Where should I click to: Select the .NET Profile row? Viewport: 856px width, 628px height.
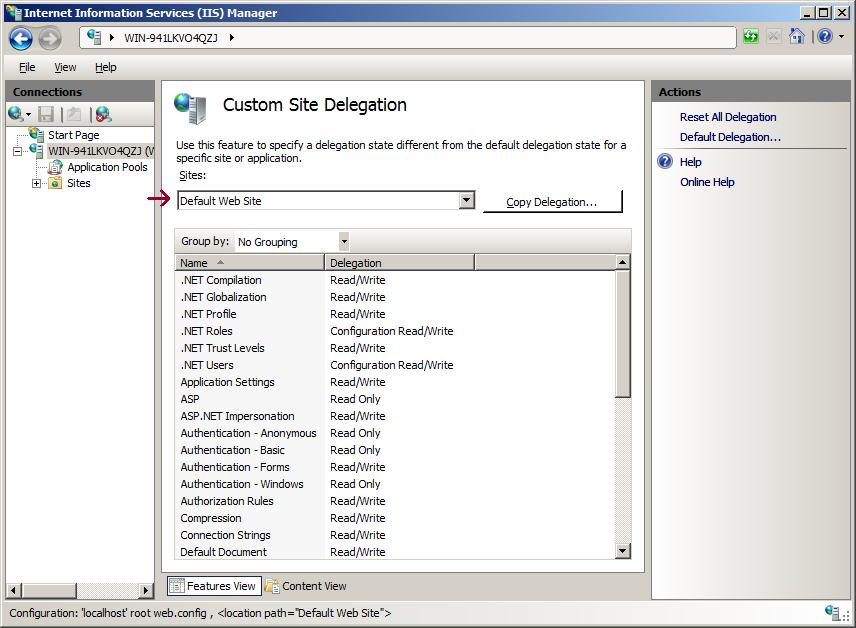[x=395, y=314]
